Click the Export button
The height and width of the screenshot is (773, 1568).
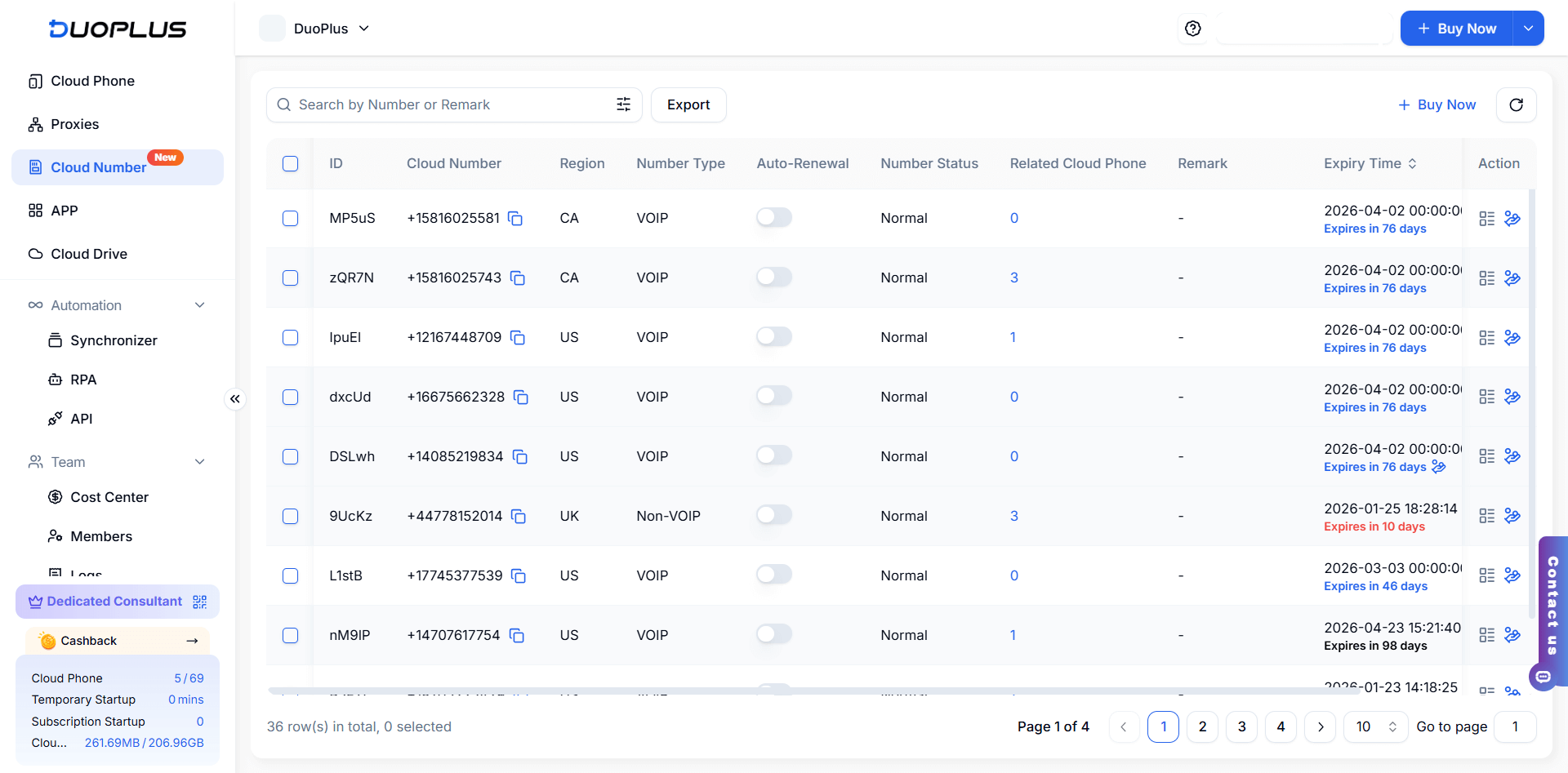tap(688, 105)
